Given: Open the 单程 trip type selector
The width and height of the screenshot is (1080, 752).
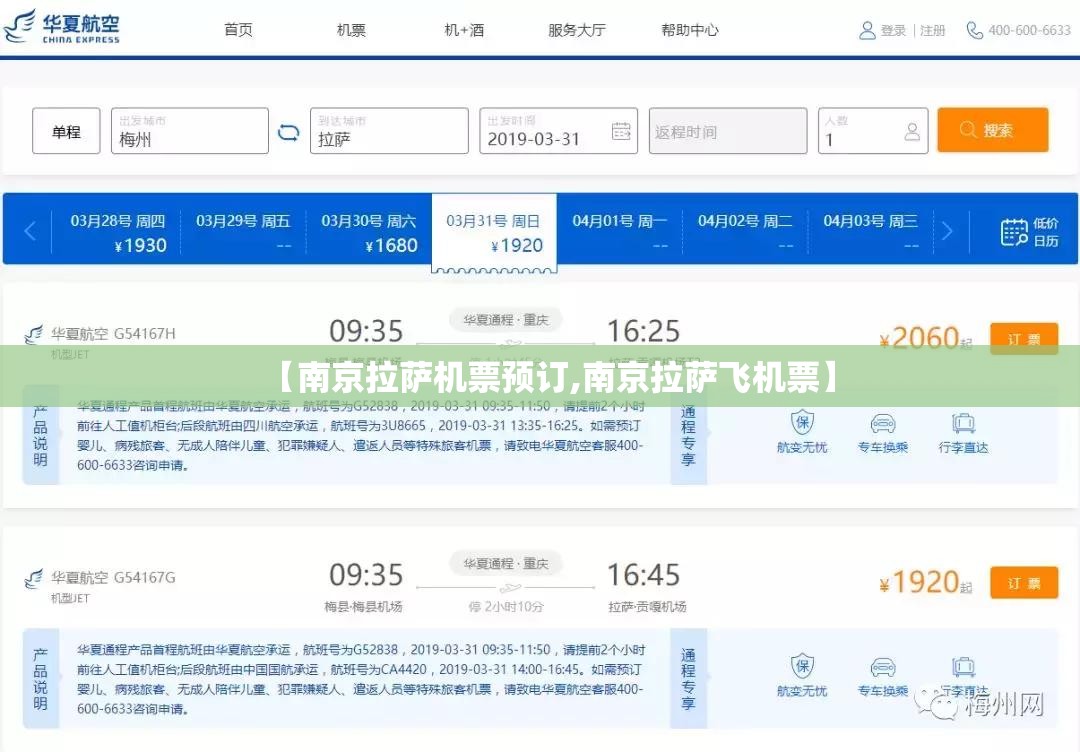Looking at the screenshot, I should point(66,131).
